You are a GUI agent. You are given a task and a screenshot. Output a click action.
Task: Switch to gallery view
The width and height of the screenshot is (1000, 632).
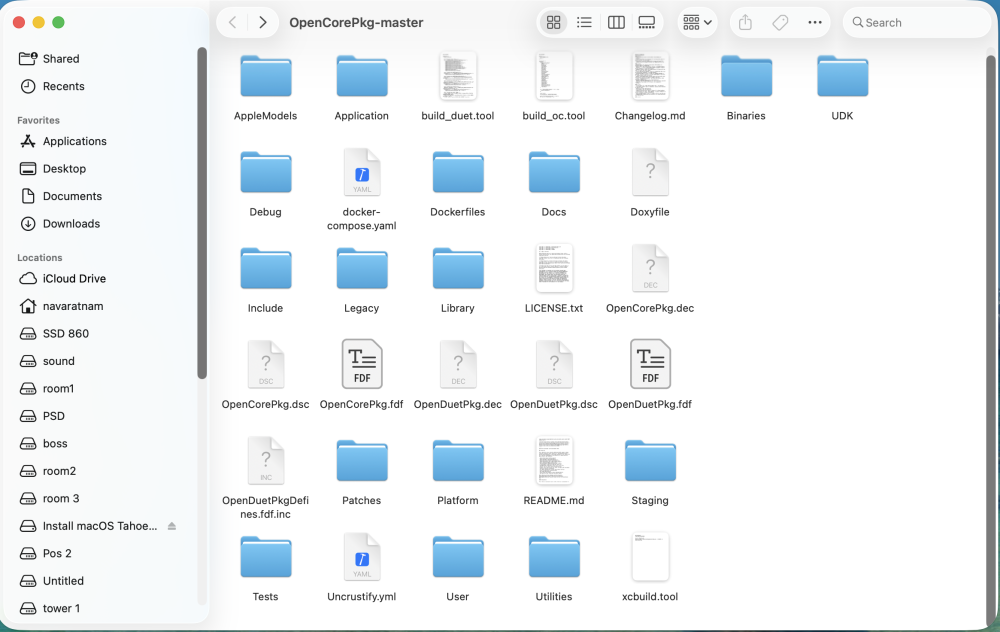pos(647,23)
